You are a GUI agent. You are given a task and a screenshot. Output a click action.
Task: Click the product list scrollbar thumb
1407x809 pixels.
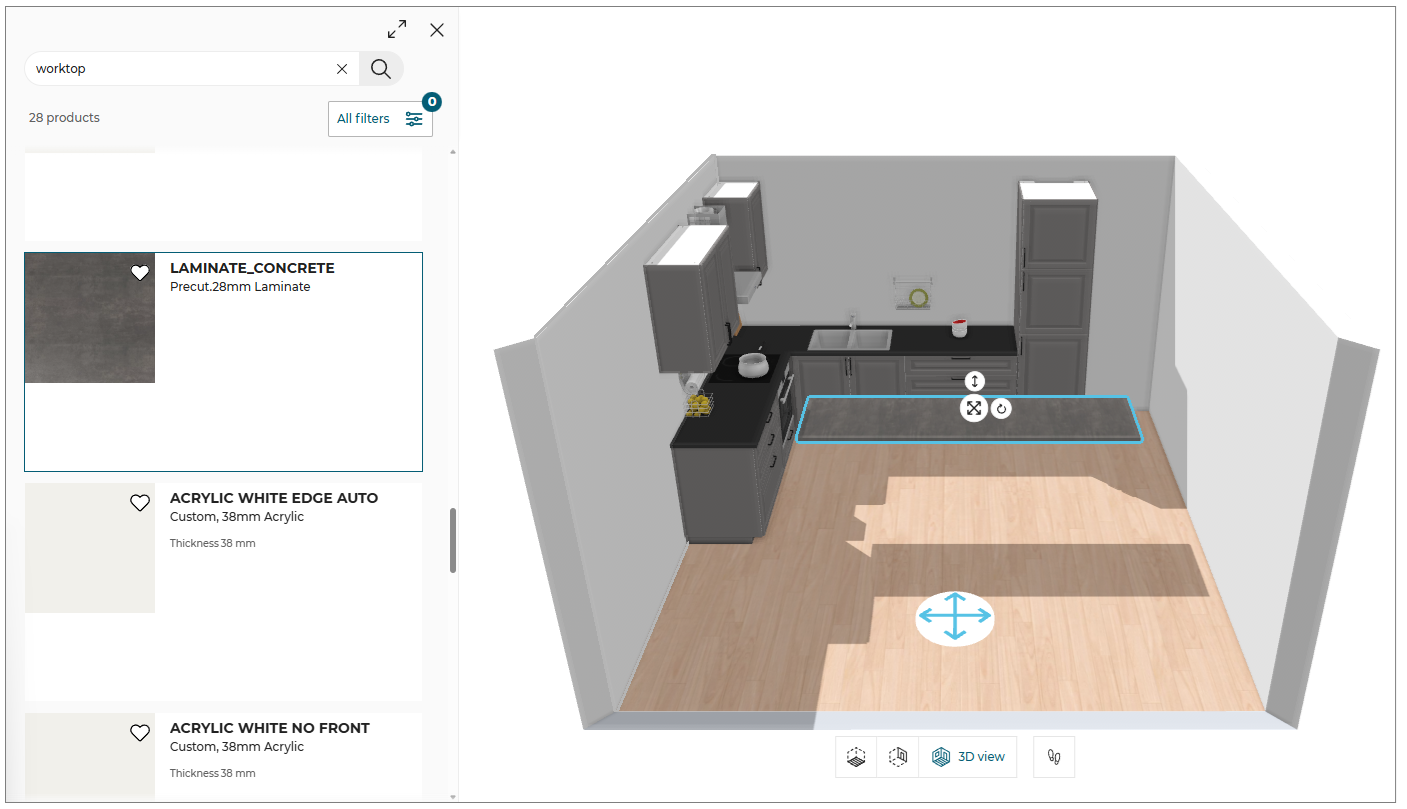point(453,540)
